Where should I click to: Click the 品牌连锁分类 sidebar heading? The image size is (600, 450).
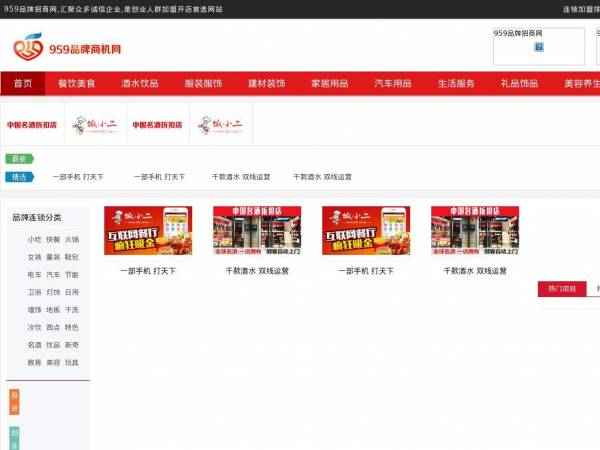point(37,217)
